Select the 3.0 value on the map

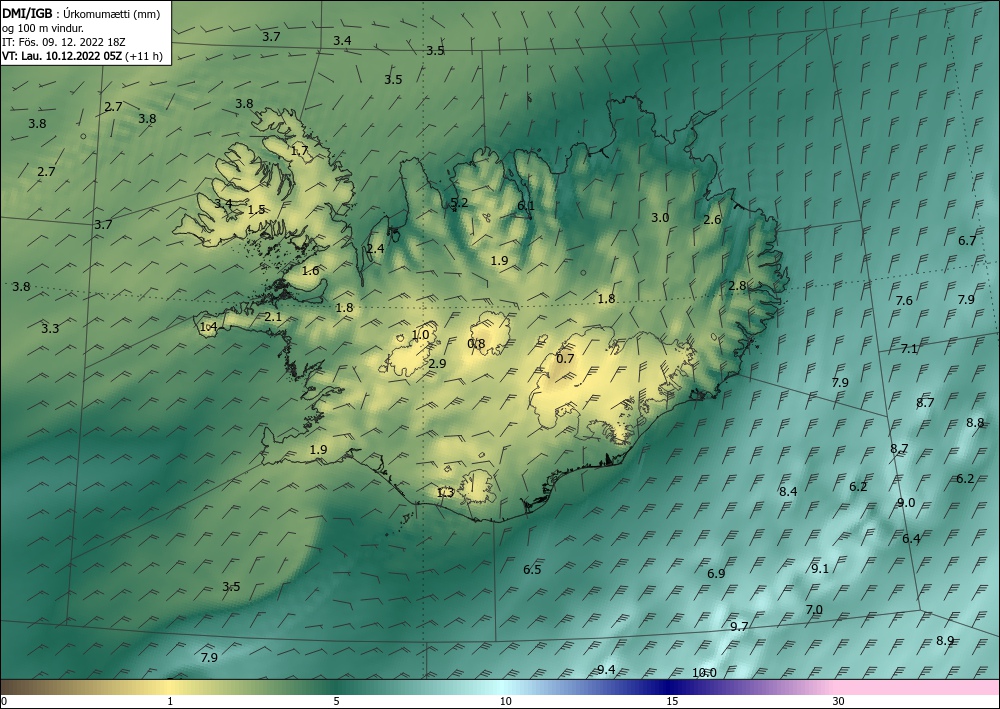[660, 217]
